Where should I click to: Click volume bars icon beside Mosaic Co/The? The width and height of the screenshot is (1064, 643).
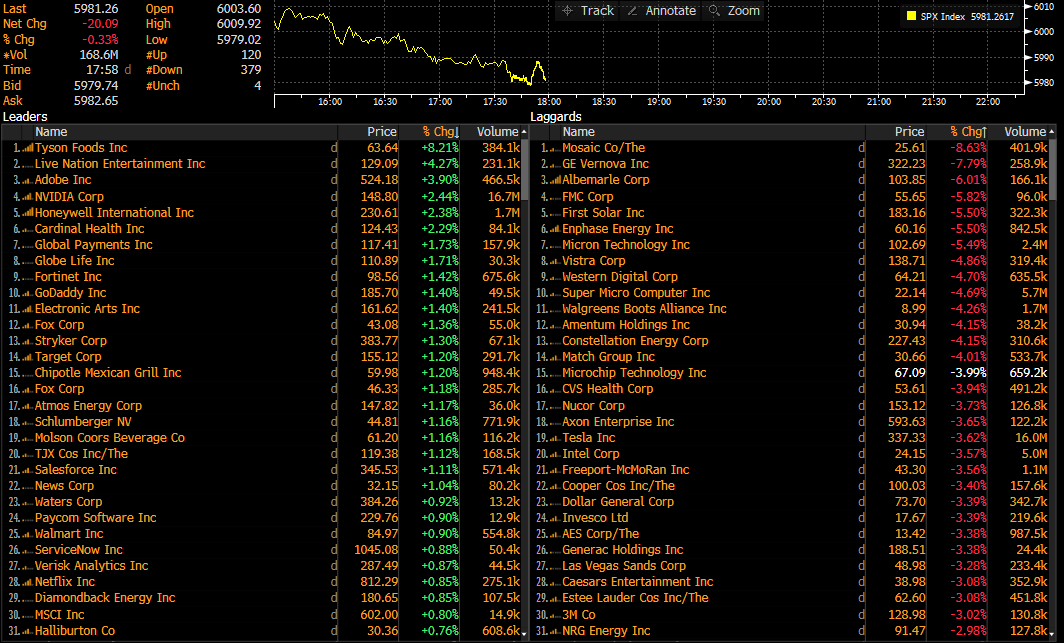pyautogui.click(x=554, y=148)
